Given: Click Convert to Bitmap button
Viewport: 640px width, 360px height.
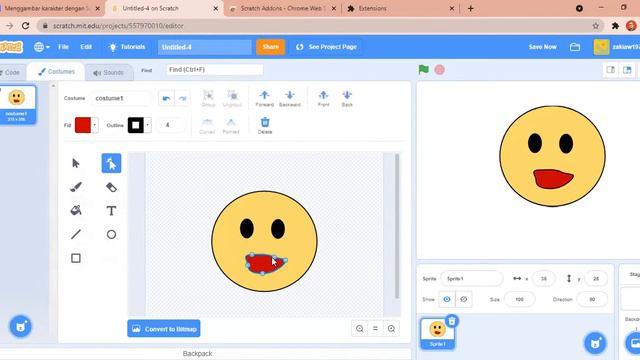Looking at the screenshot, I should (x=164, y=329).
